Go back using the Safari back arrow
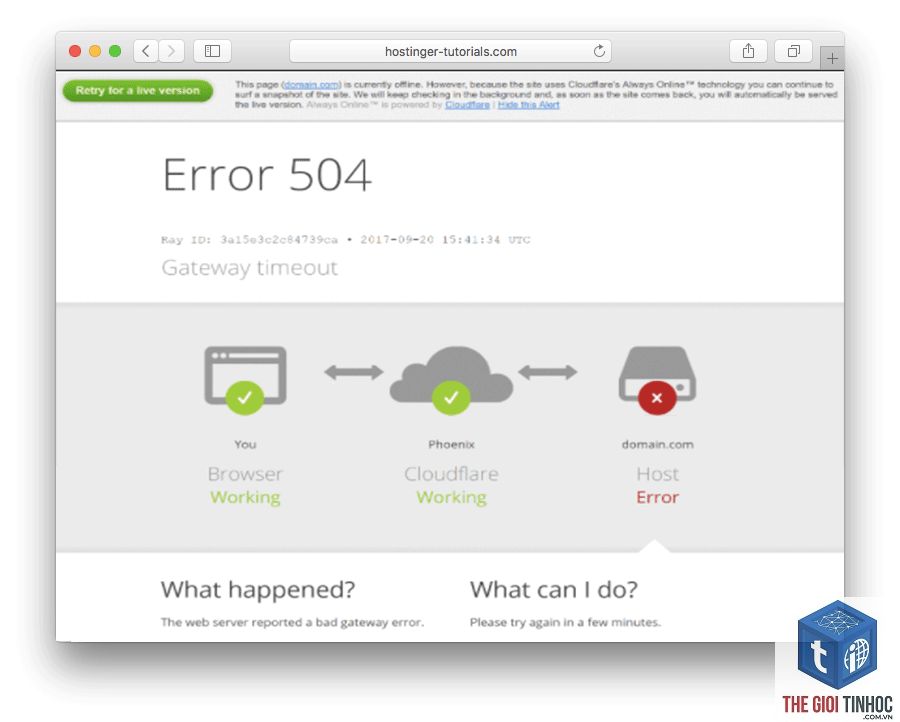The image size is (900, 722). pyautogui.click(x=146, y=51)
